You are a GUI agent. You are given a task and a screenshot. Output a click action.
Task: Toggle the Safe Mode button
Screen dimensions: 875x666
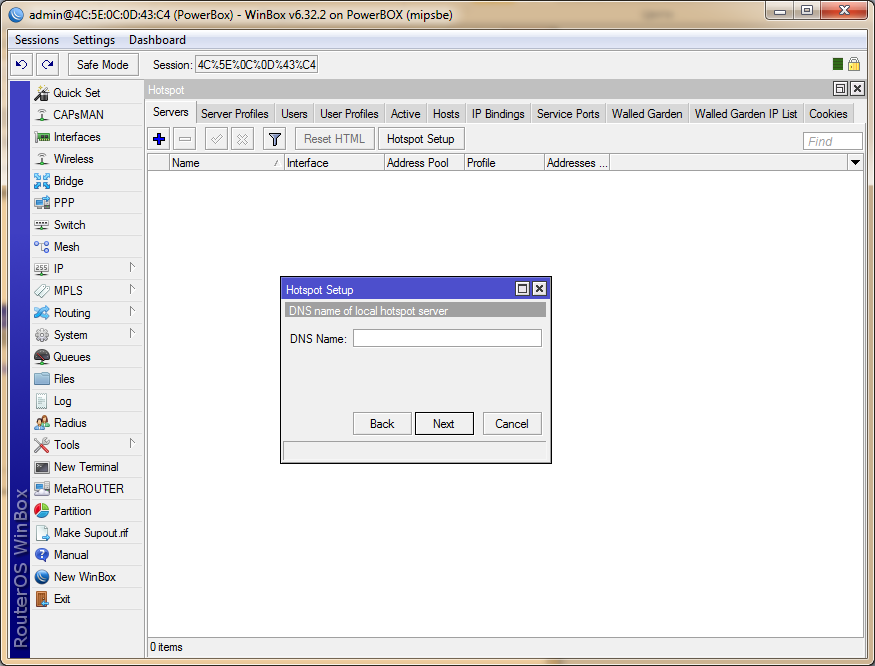click(102, 65)
